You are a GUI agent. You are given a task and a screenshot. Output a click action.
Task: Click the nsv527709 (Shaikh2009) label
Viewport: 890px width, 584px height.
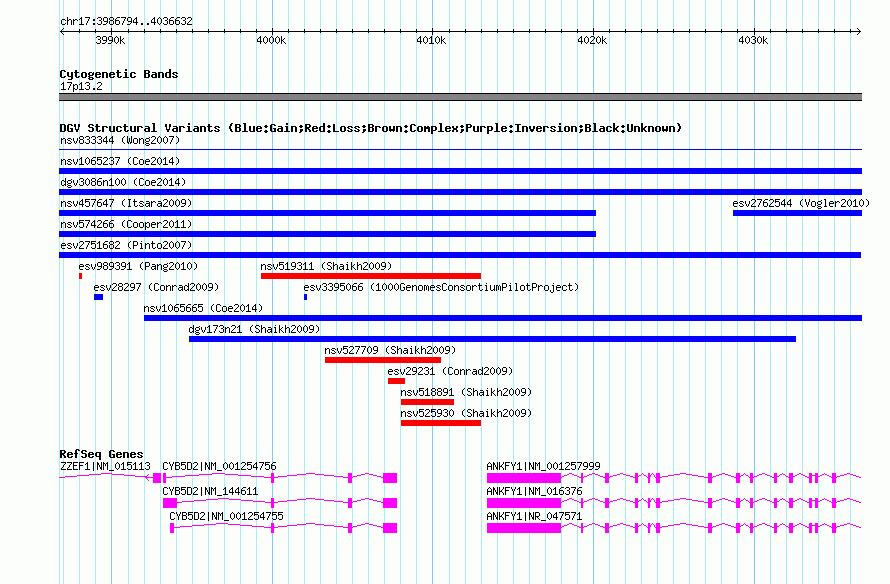pos(390,350)
